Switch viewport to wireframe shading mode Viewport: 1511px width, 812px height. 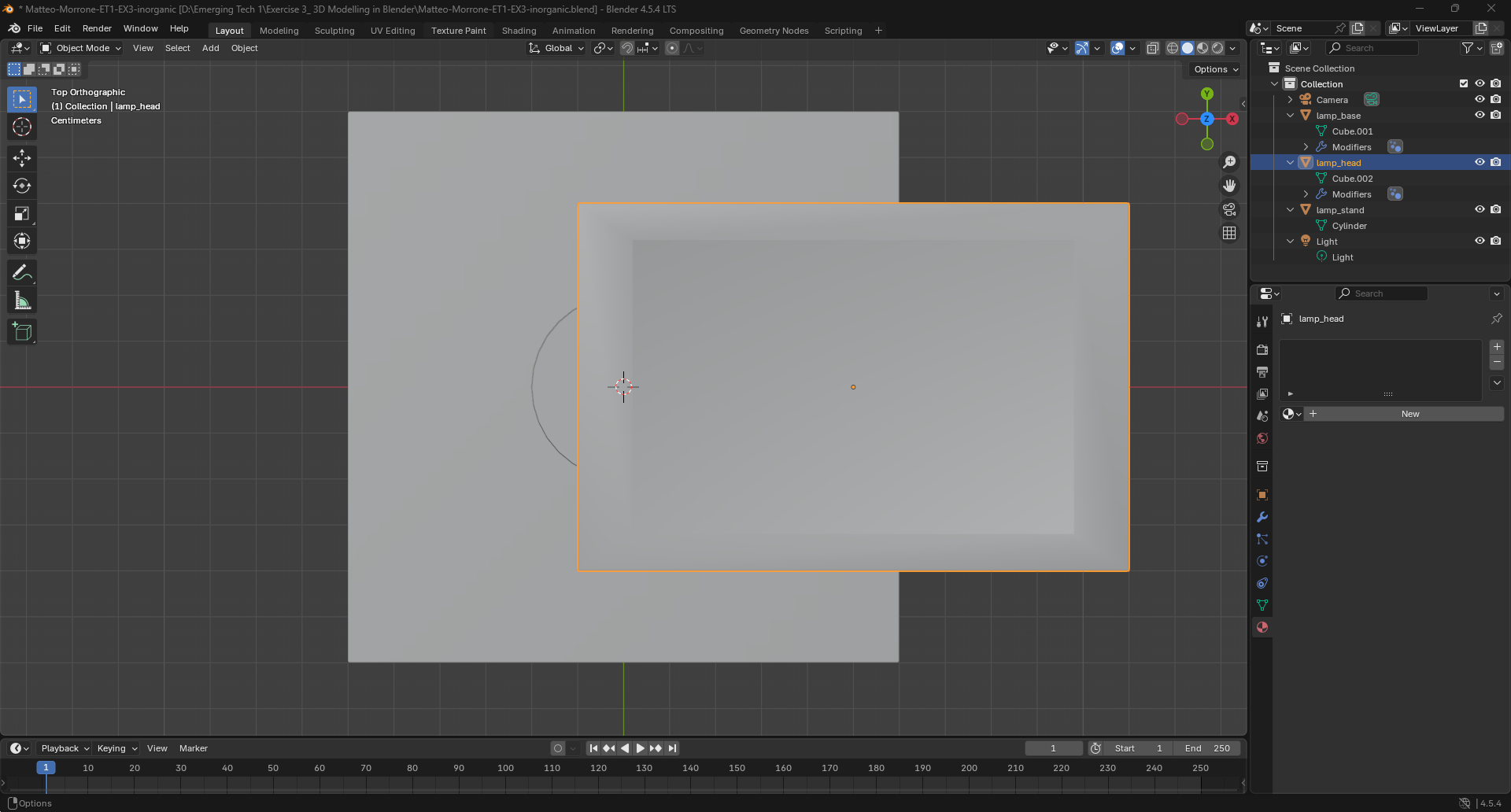click(1171, 48)
